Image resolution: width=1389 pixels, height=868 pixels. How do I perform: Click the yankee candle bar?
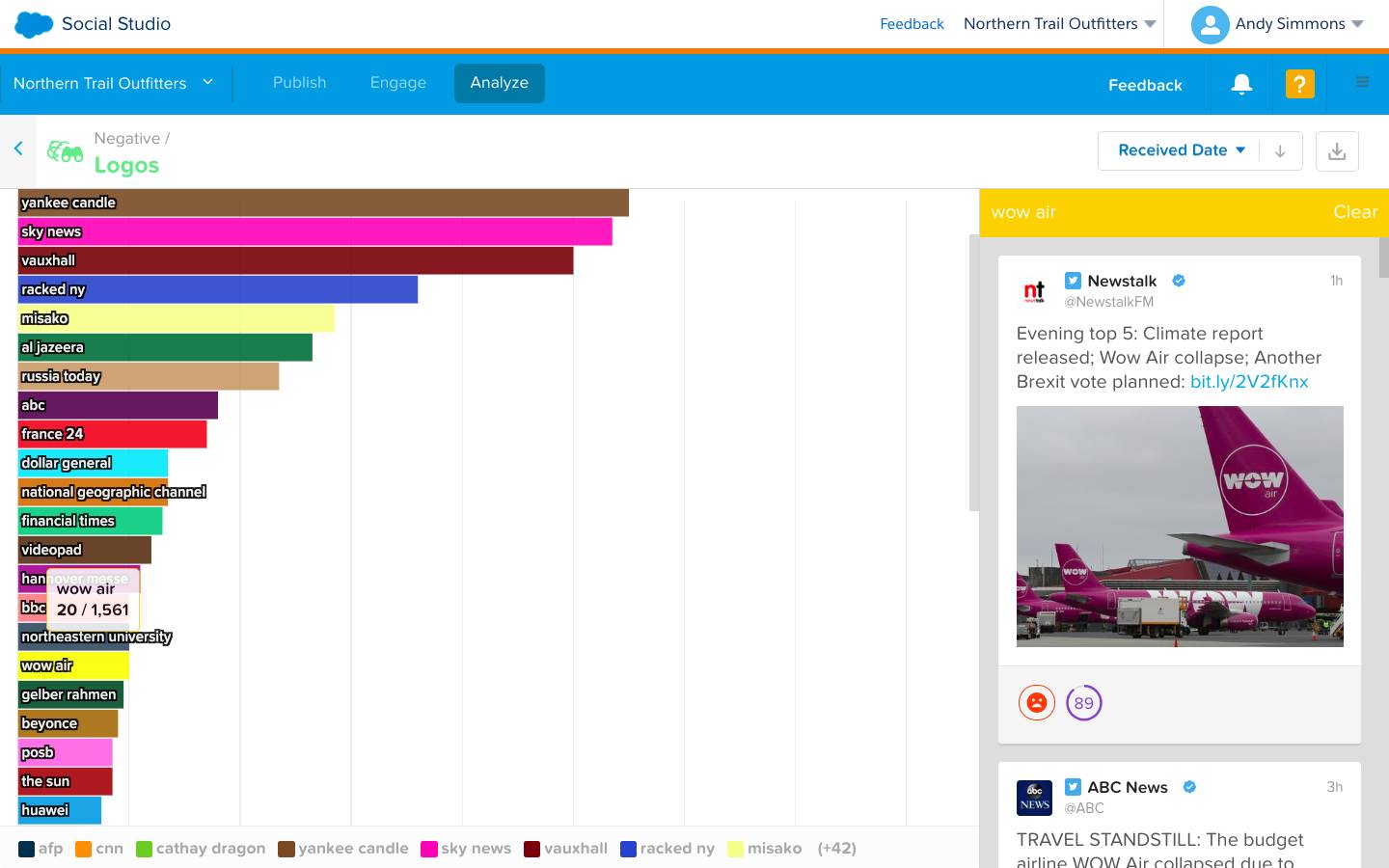[x=323, y=203]
